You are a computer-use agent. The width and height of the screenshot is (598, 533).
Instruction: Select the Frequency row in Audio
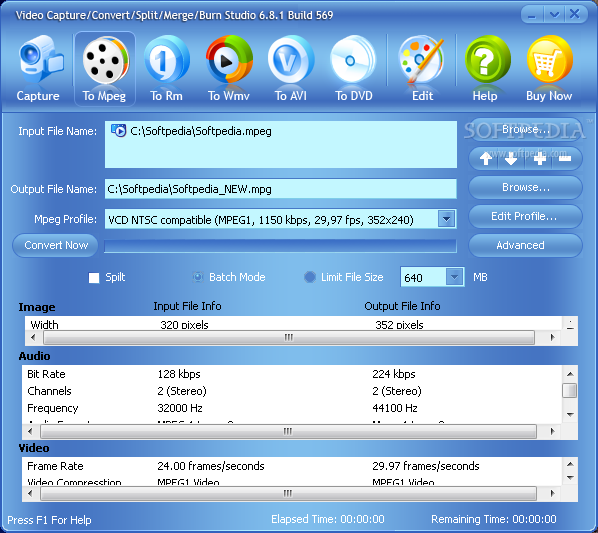pyautogui.click(x=293, y=408)
